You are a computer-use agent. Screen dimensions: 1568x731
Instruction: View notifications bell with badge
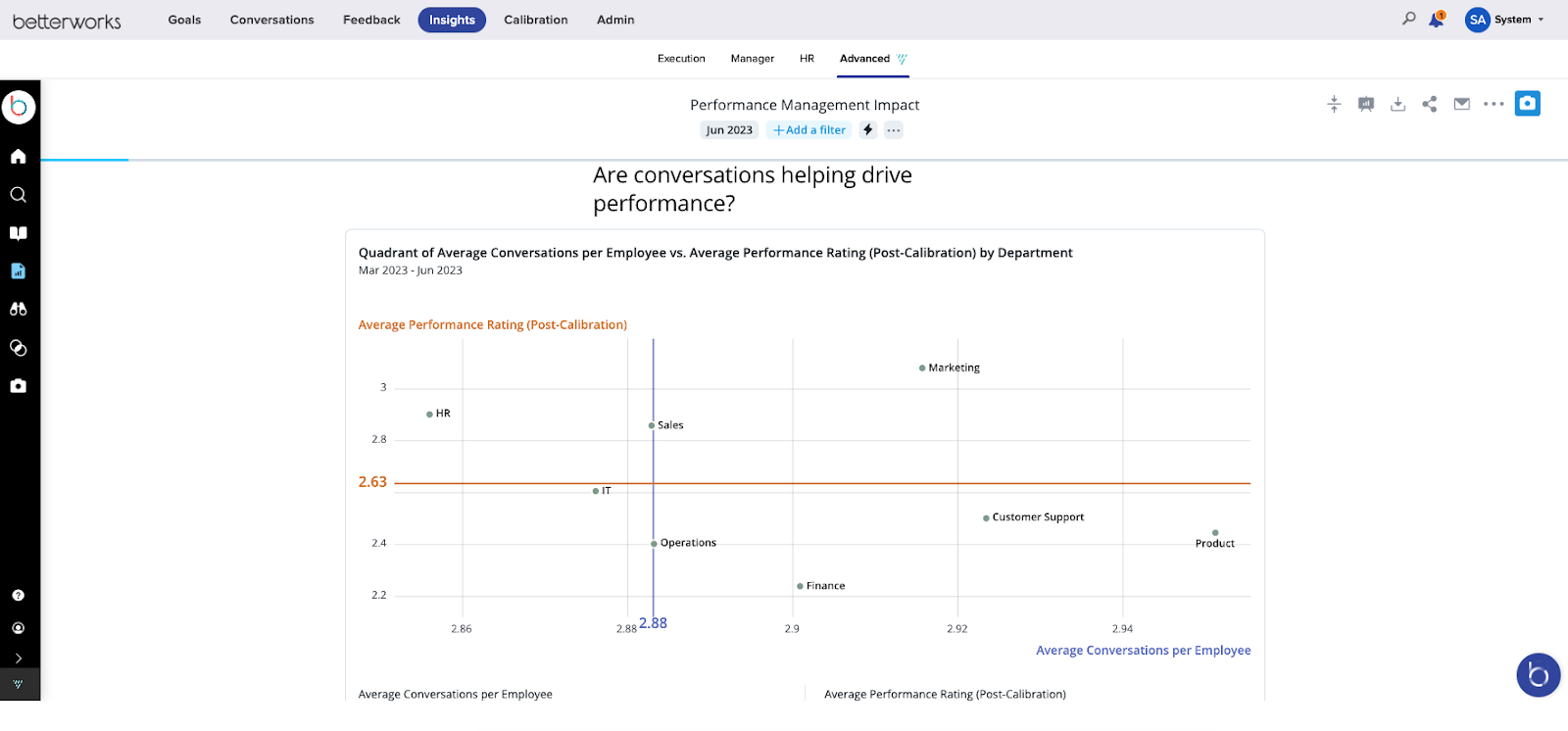click(1437, 19)
